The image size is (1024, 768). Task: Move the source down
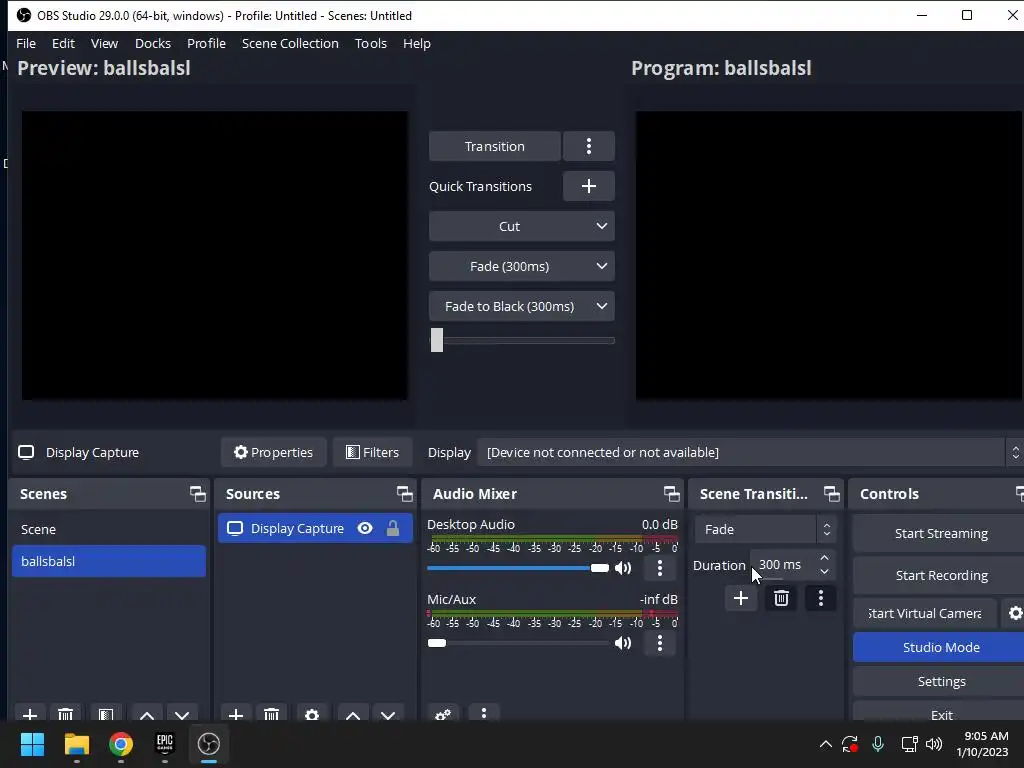tap(389, 714)
